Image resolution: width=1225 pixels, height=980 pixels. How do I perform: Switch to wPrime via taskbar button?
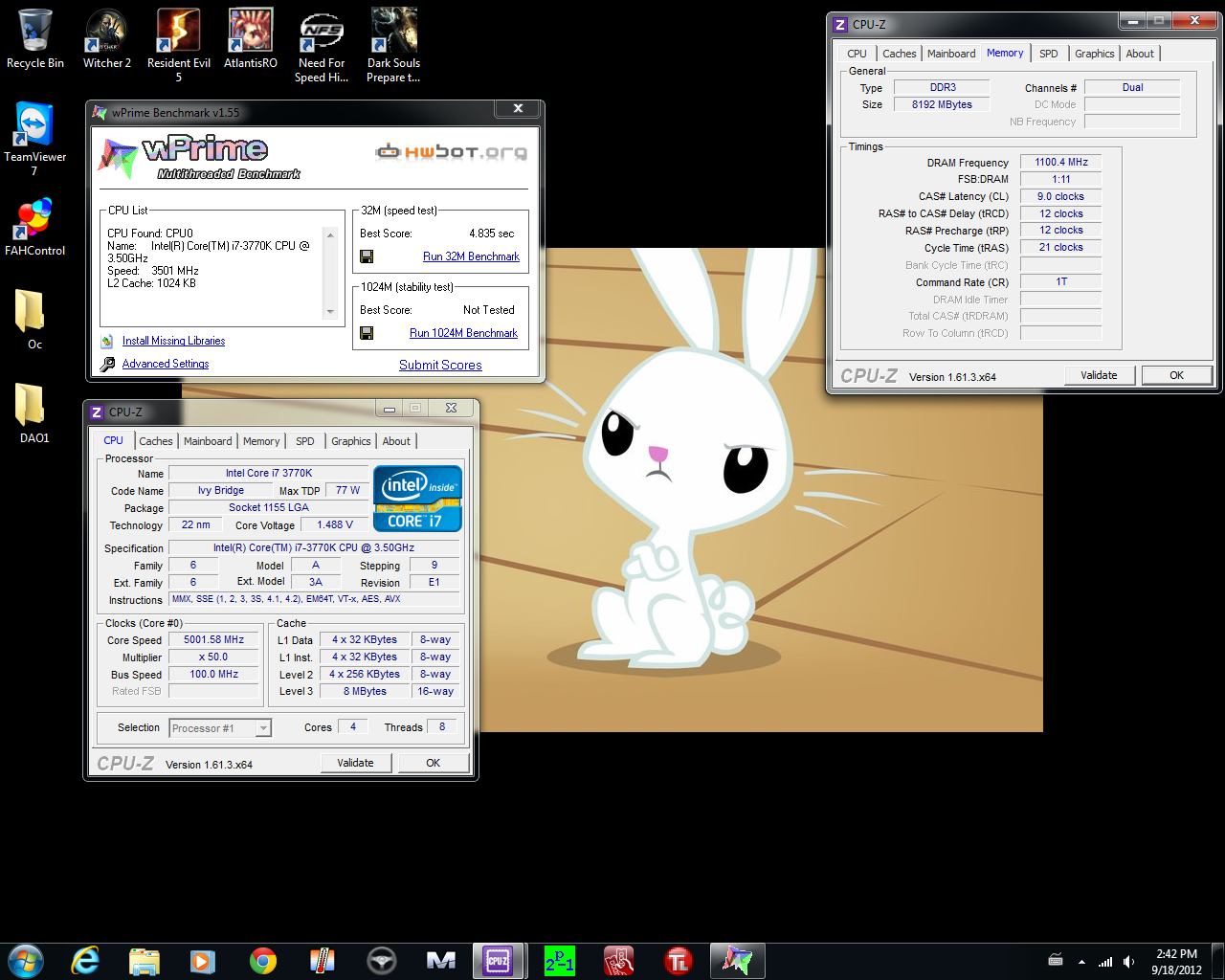tap(737, 961)
